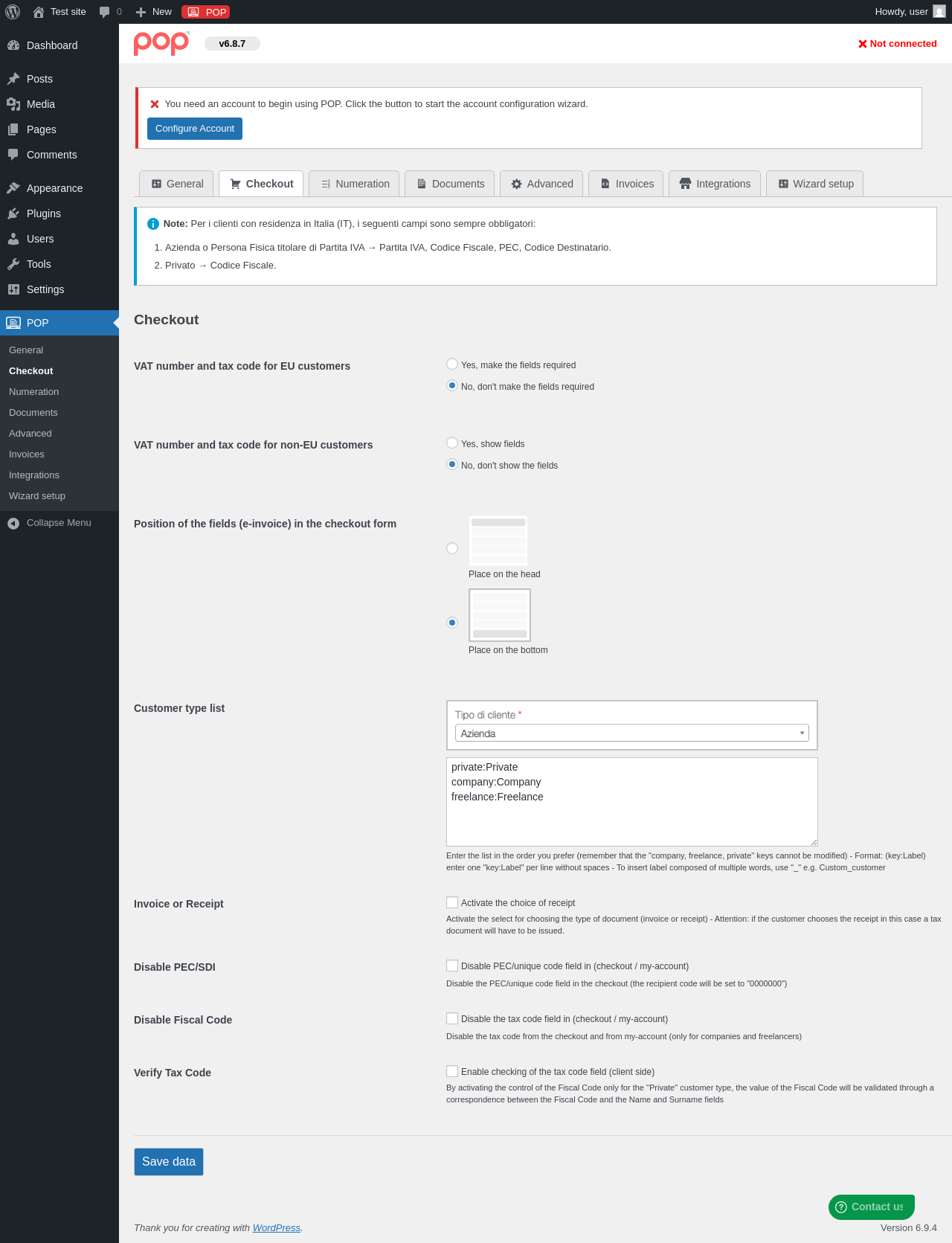Click the Save data button
Image resolution: width=952 pixels, height=1243 pixels.
pos(169,1162)
